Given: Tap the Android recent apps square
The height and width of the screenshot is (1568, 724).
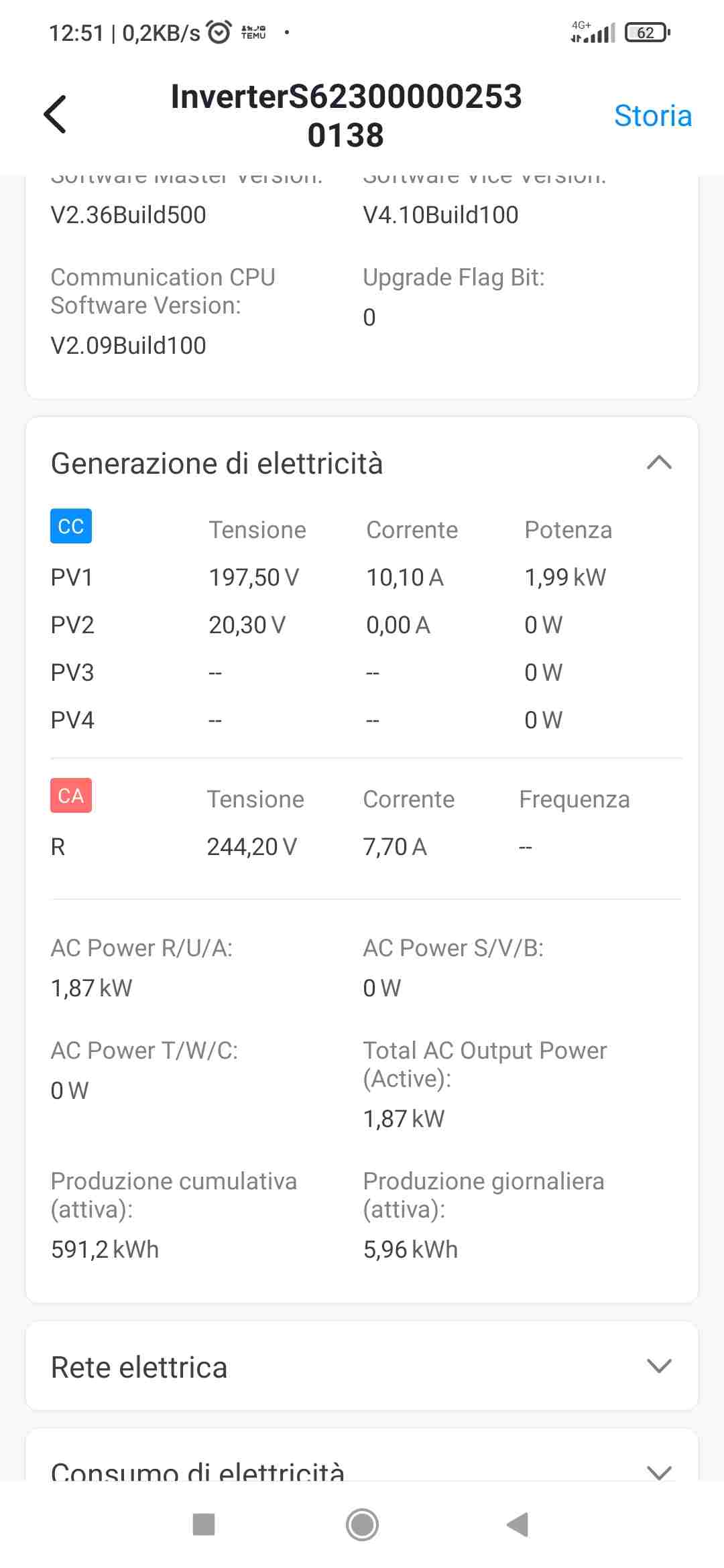Looking at the screenshot, I should tap(204, 1524).
